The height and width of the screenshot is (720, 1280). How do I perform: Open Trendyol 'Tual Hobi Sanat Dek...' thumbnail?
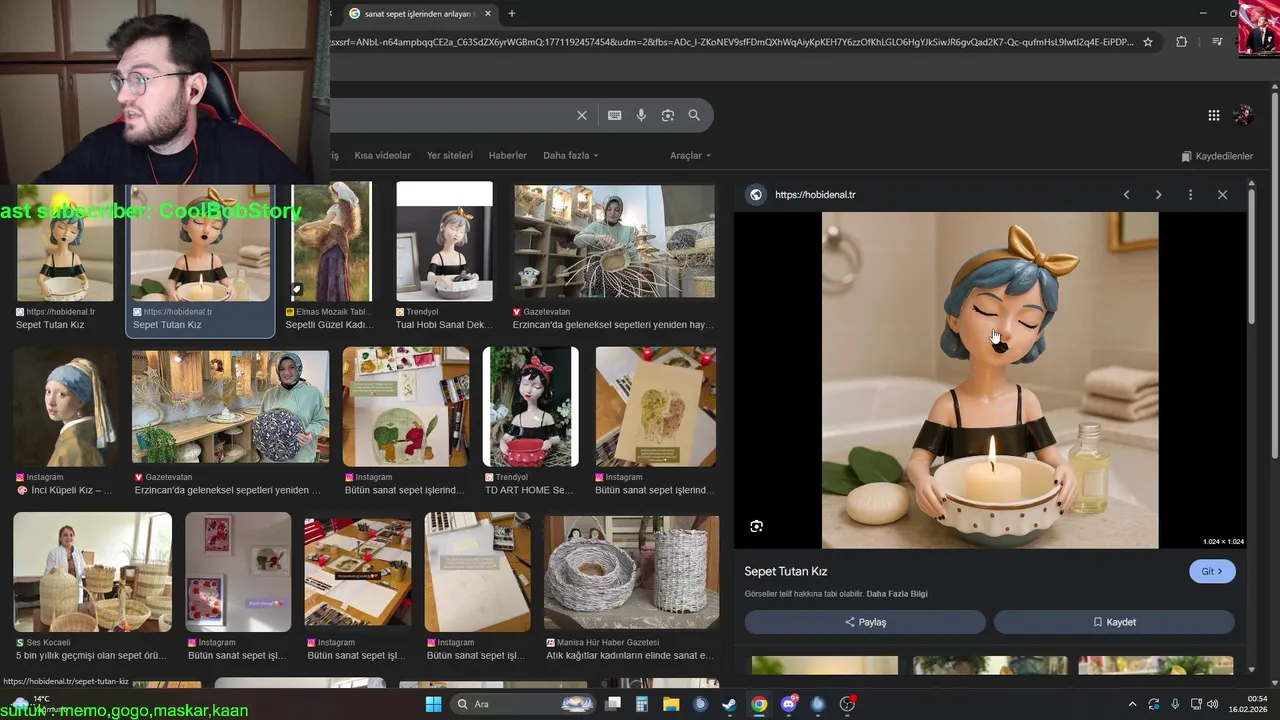coord(444,241)
